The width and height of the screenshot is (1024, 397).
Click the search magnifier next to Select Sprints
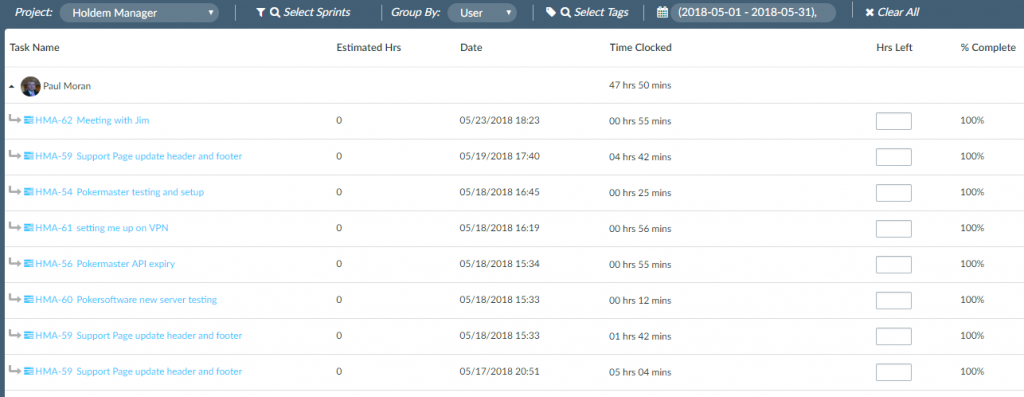point(274,12)
